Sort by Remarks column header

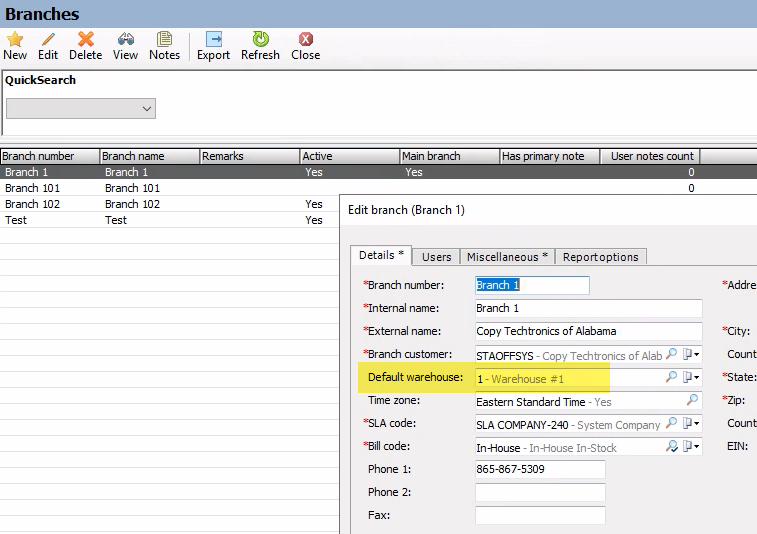pyautogui.click(x=250, y=156)
